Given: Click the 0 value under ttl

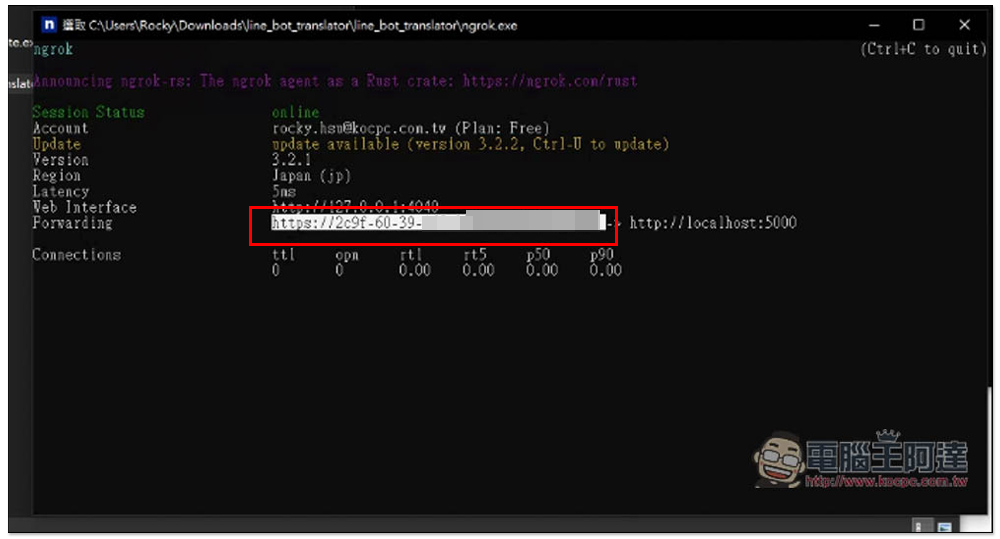Looking at the screenshot, I should pos(276,270).
